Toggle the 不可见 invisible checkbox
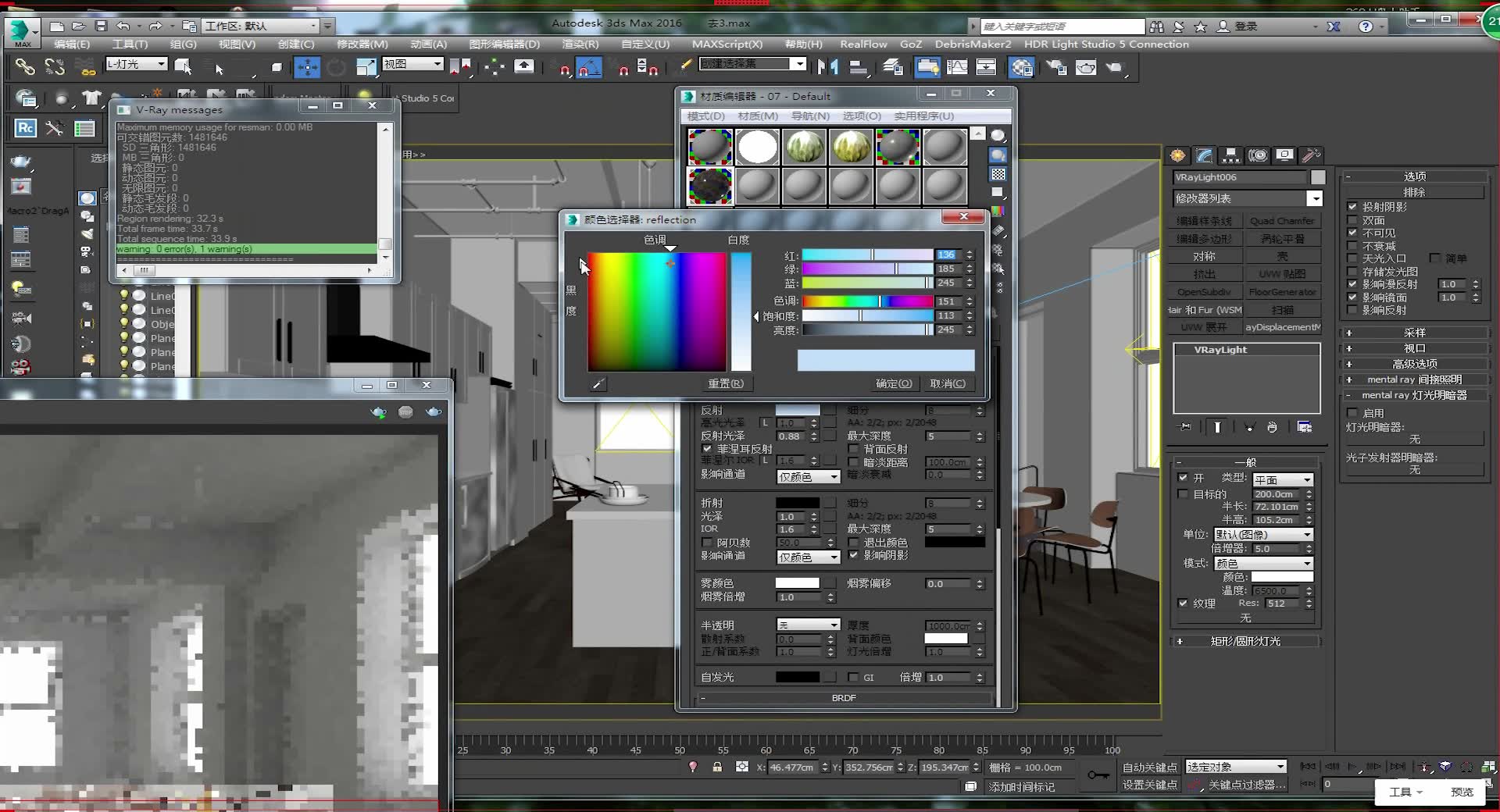This screenshot has width=1500, height=812. tap(1352, 233)
